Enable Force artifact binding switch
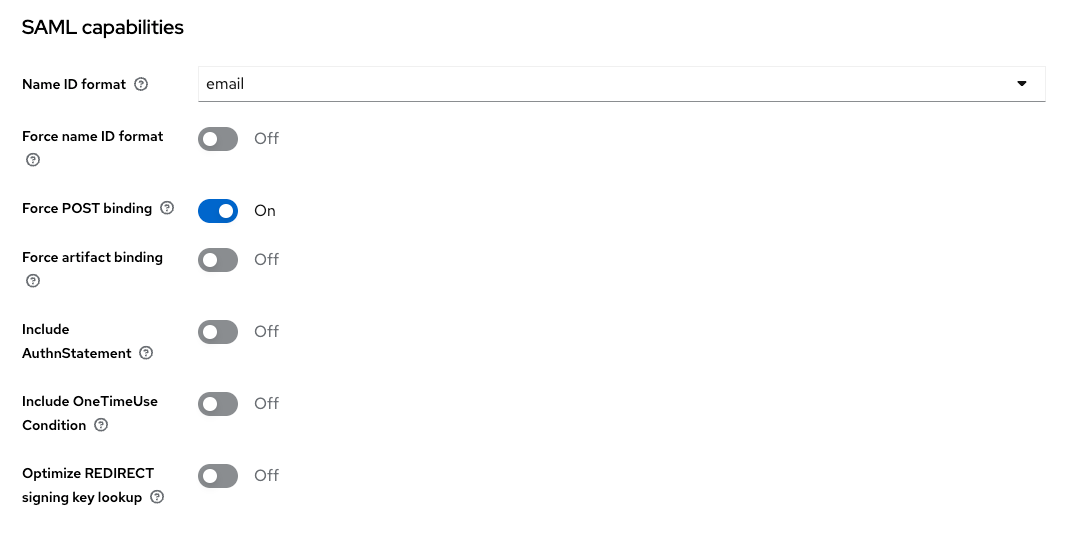This screenshot has width=1085, height=560. tap(218, 260)
